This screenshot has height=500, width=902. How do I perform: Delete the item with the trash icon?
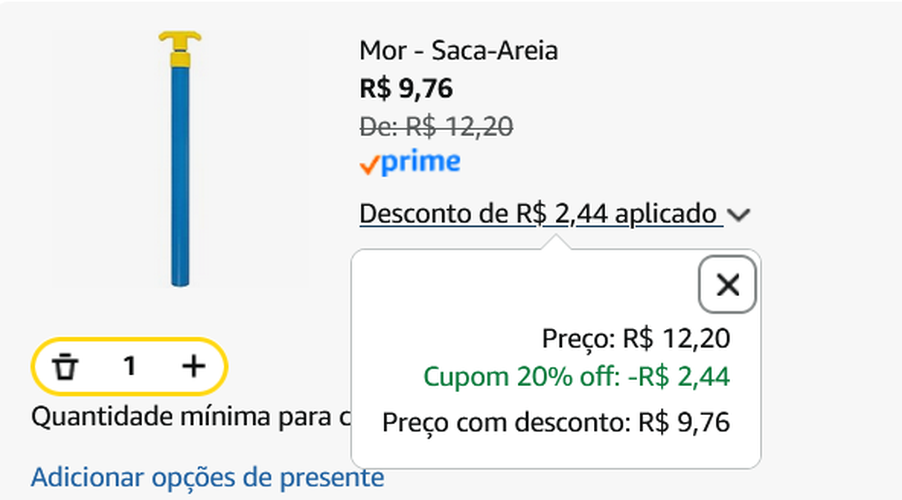(66, 367)
